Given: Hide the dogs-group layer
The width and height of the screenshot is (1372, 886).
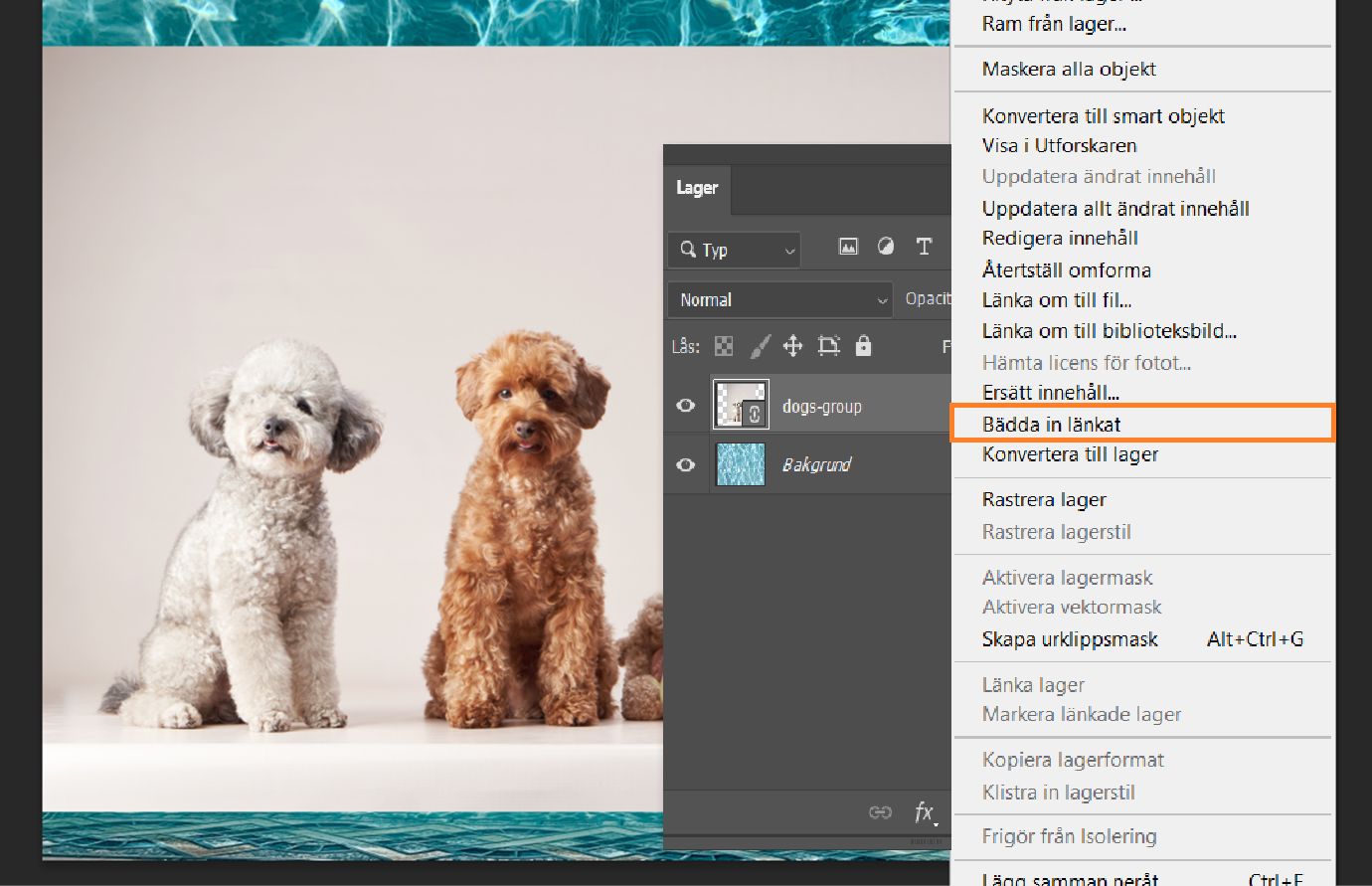Looking at the screenshot, I should [x=685, y=405].
